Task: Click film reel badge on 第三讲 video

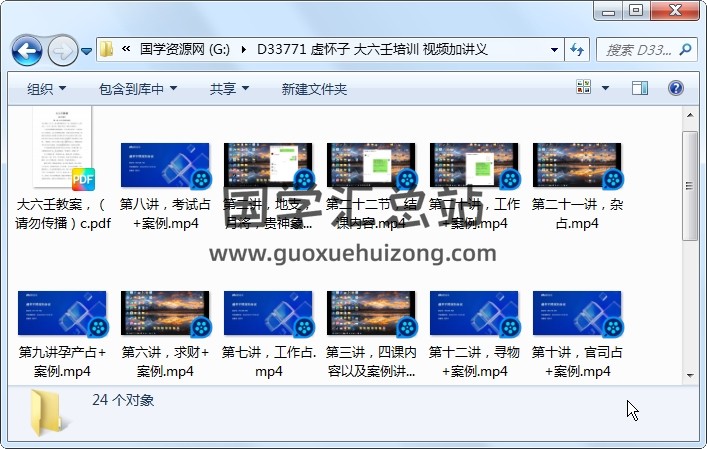Action: click(x=407, y=328)
